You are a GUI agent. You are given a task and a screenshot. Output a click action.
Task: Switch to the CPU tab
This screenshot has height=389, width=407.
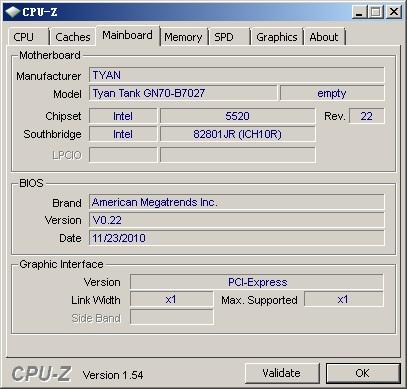(x=29, y=37)
